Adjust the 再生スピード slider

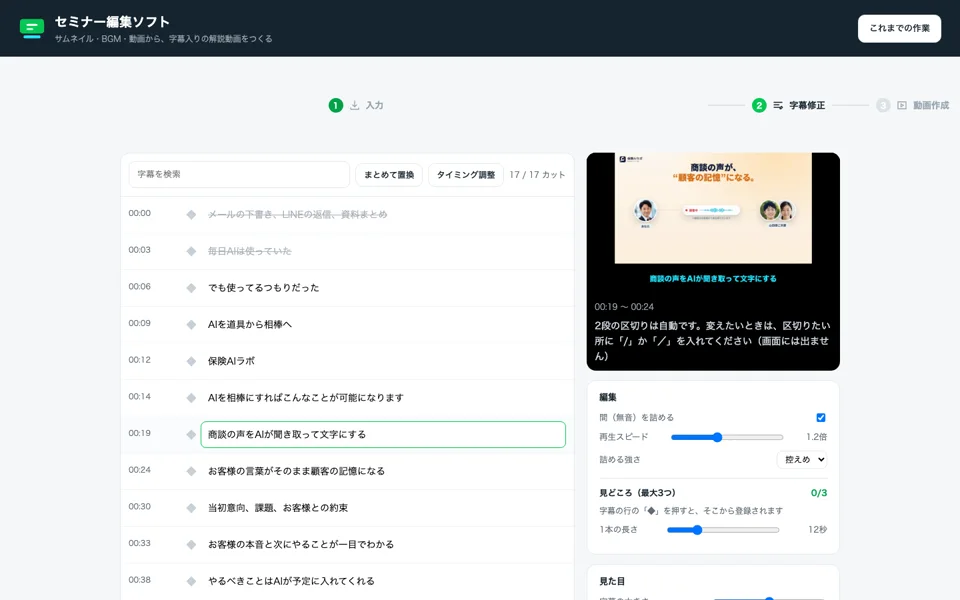click(x=727, y=437)
